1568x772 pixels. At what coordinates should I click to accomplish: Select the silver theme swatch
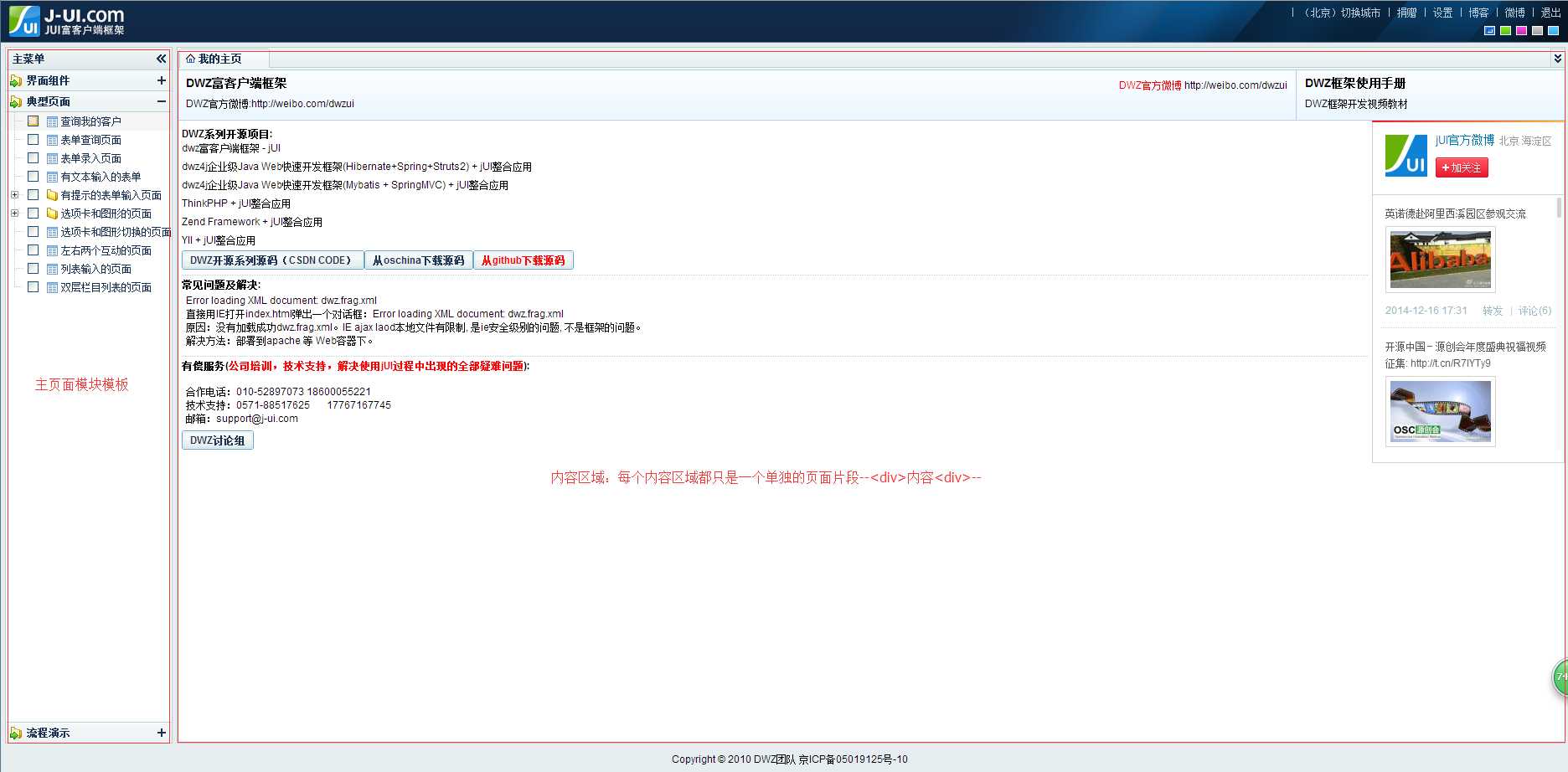pos(1537,31)
